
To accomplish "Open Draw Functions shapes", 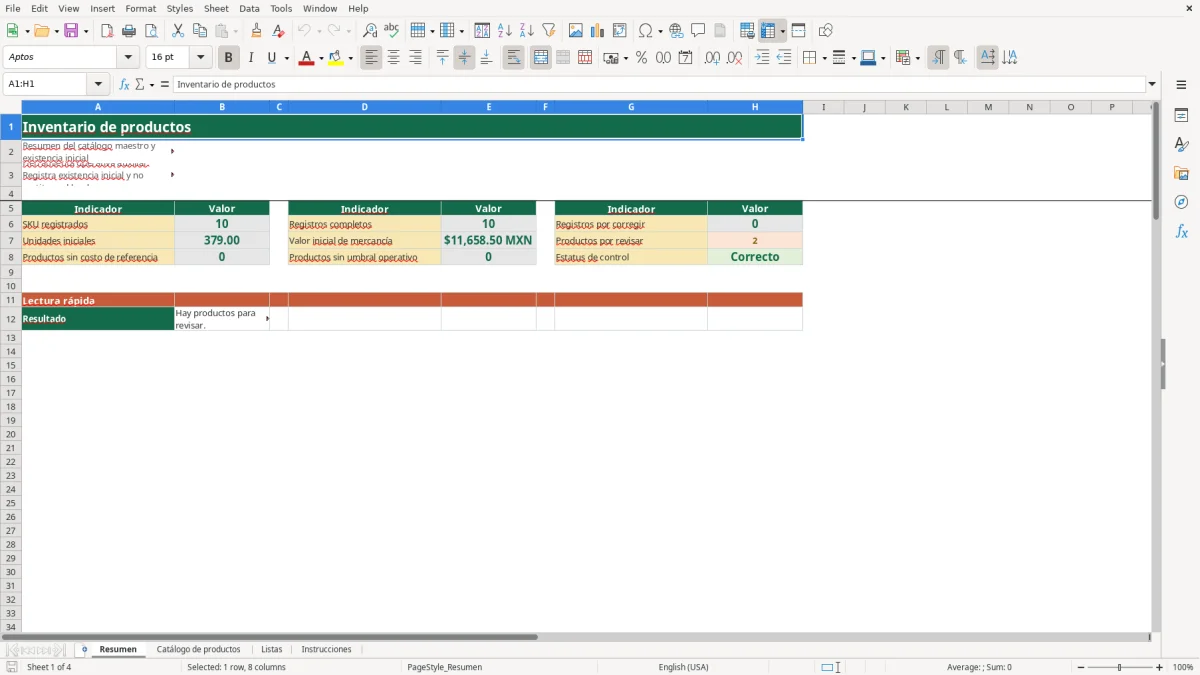I will [826, 31].
